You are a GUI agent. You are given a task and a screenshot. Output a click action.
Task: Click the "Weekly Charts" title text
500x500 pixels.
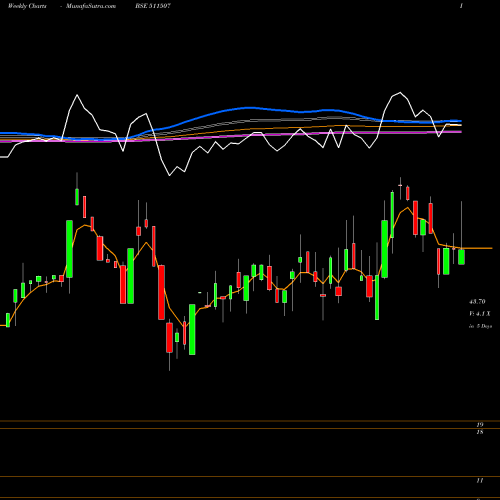[x=27, y=6]
